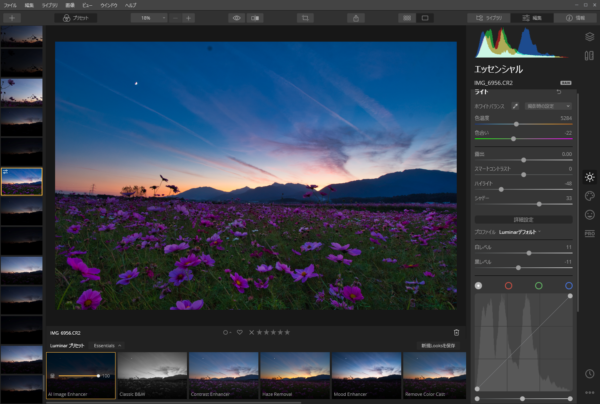Open the Layers panel icon
The height and width of the screenshot is (404, 600).
point(589,37)
